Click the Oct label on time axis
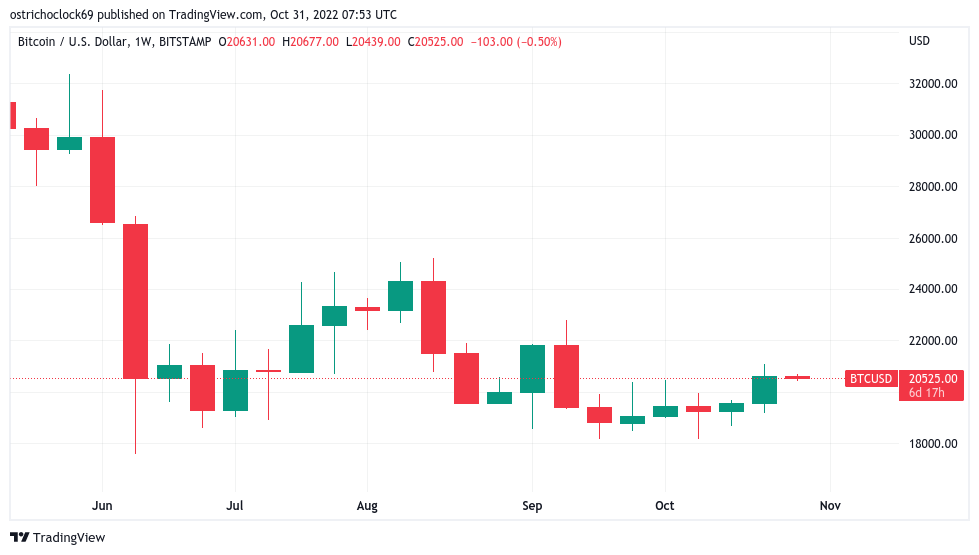This screenshot has height=555, width=979. [x=664, y=506]
